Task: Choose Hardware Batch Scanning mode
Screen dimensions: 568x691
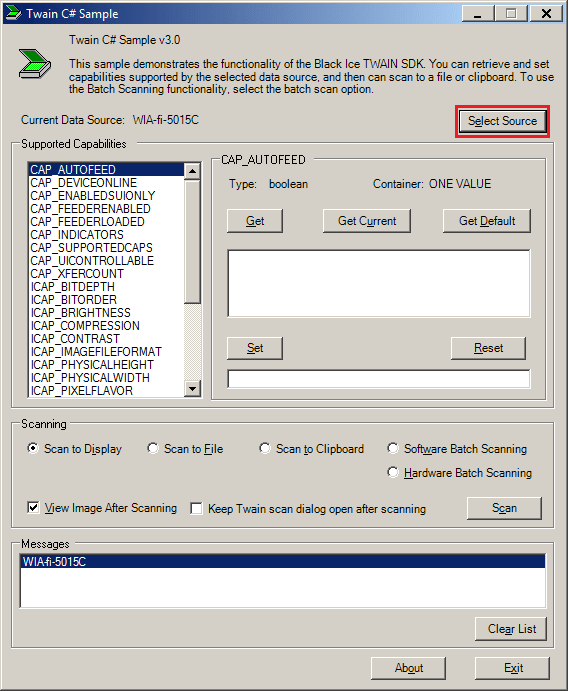Action: pos(393,472)
